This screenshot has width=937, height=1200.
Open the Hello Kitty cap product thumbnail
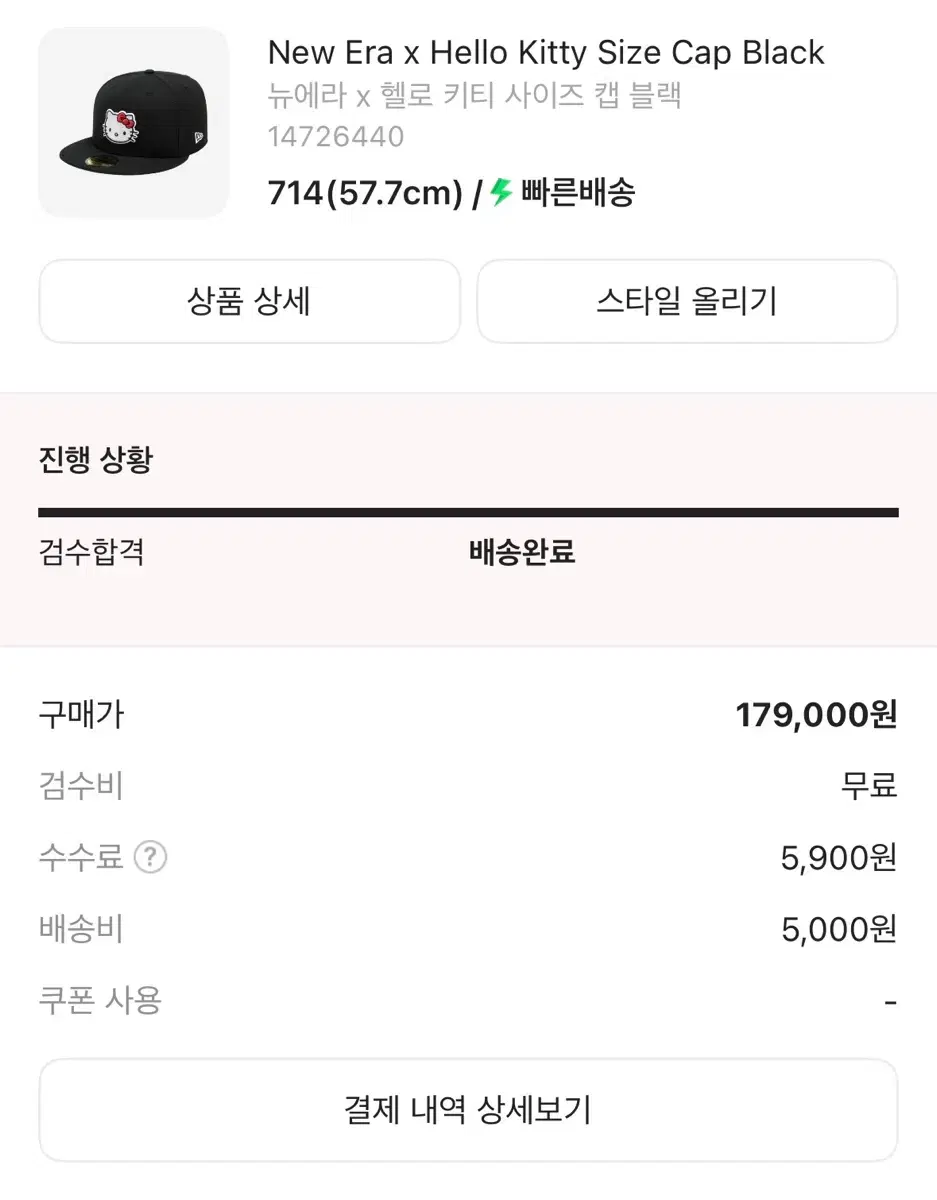pyautogui.click(x=133, y=123)
